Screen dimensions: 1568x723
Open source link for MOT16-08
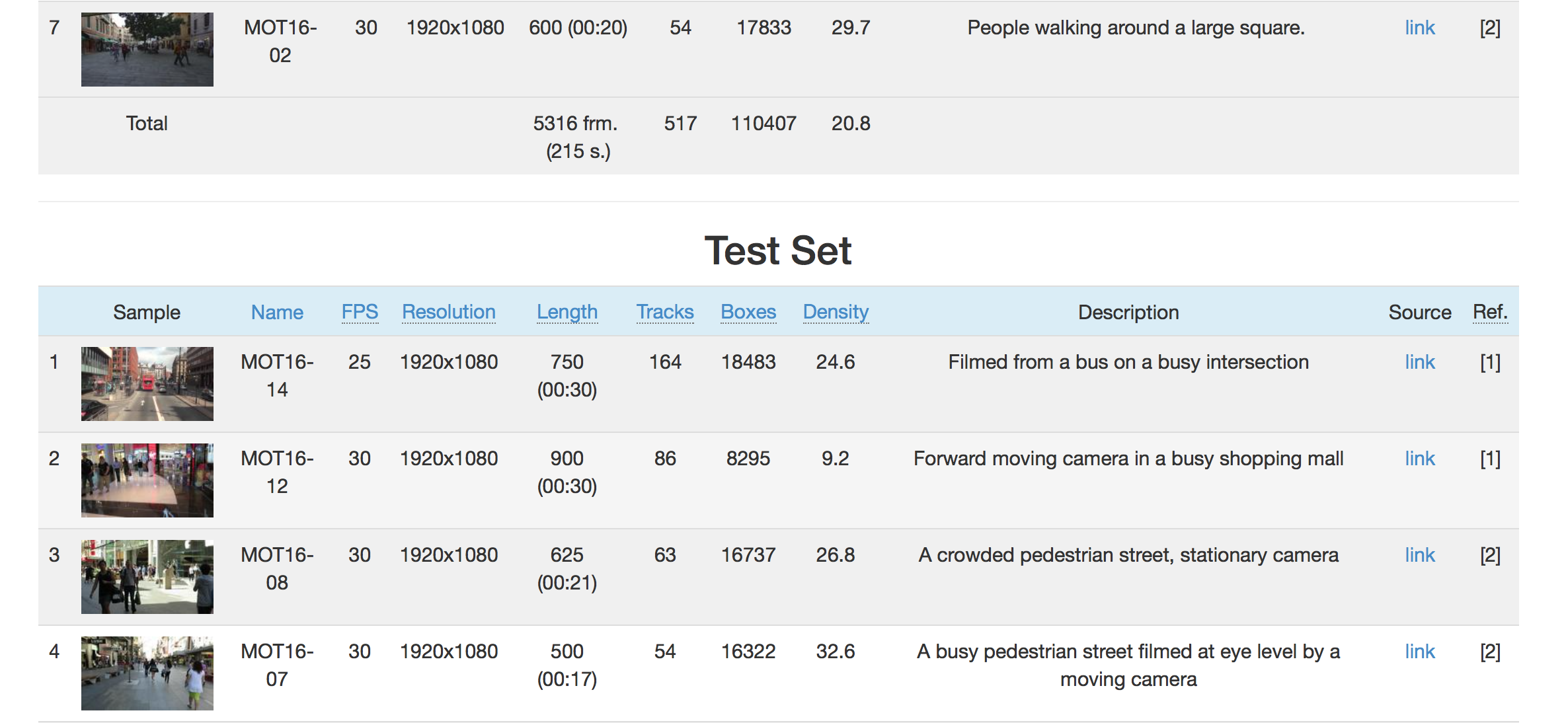(1419, 555)
